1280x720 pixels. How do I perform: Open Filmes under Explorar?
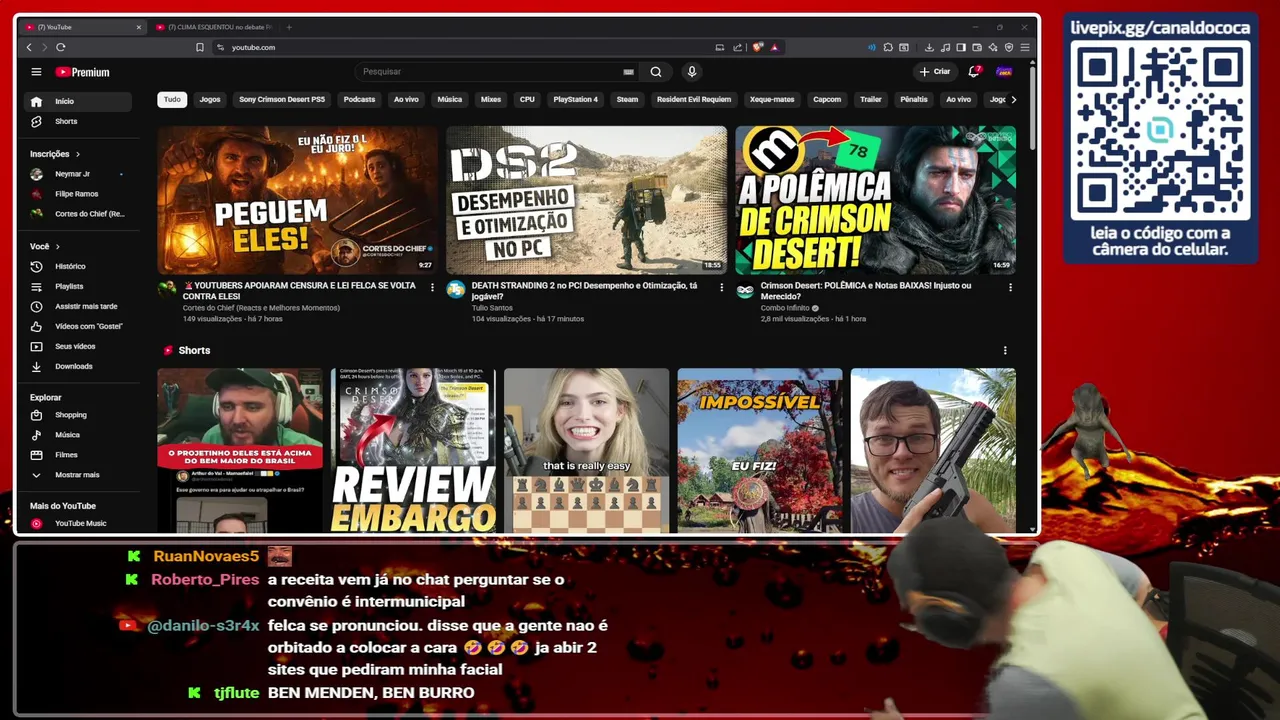(x=78, y=455)
